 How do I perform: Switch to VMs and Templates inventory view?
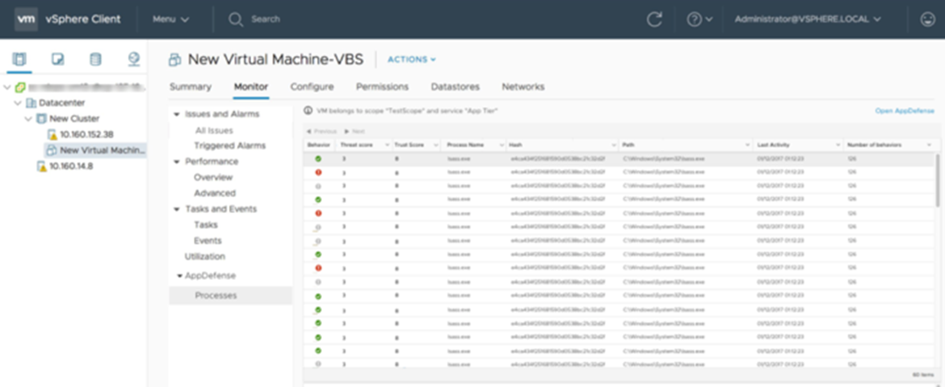pyautogui.click(x=57, y=58)
